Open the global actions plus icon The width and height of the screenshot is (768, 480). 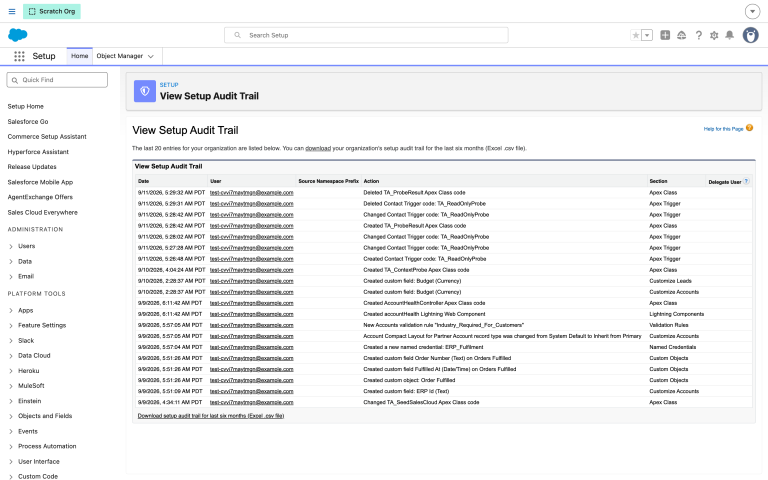tap(665, 35)
